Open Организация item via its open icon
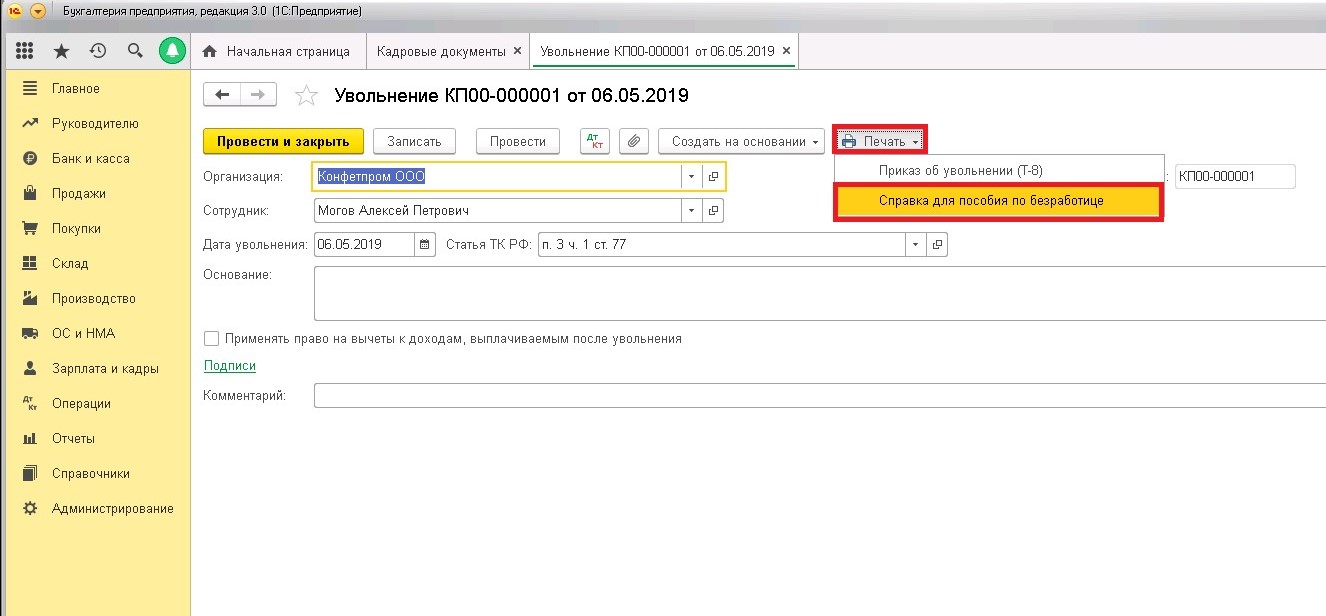Image resolution: width=1326 pixels, height=616 pixels. (714, 177)
